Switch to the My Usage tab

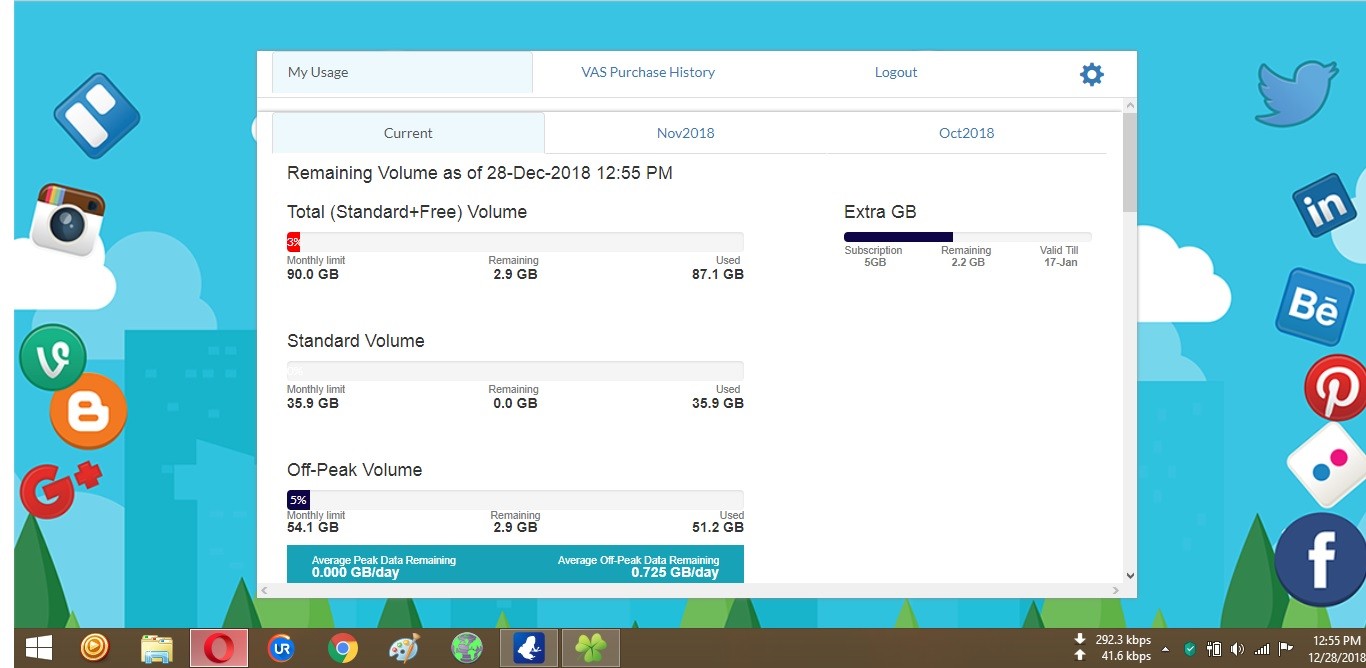pyautogui.click(x=402, y=72)
